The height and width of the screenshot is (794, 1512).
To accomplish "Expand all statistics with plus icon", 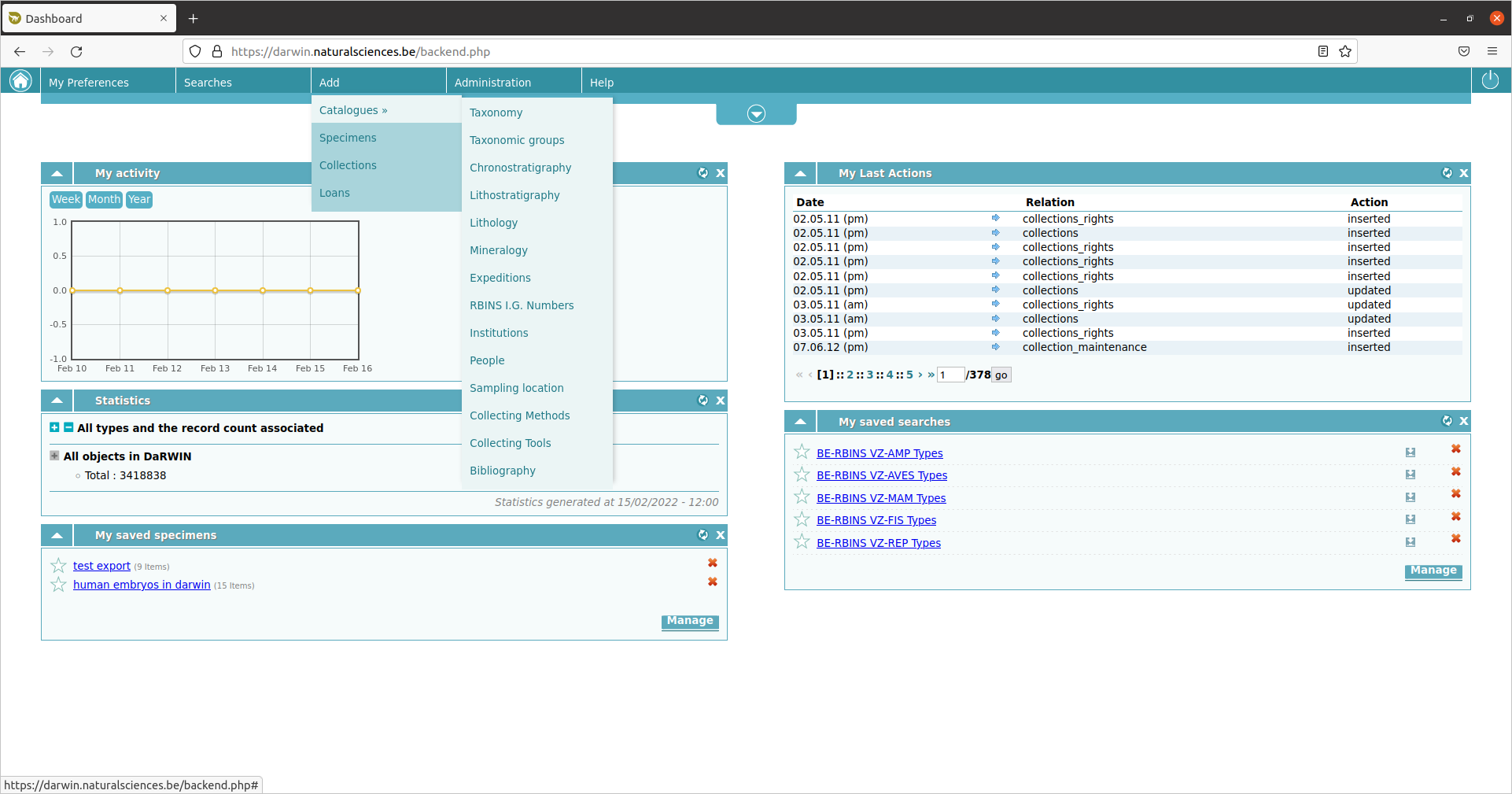I will (x=54, y=428).
